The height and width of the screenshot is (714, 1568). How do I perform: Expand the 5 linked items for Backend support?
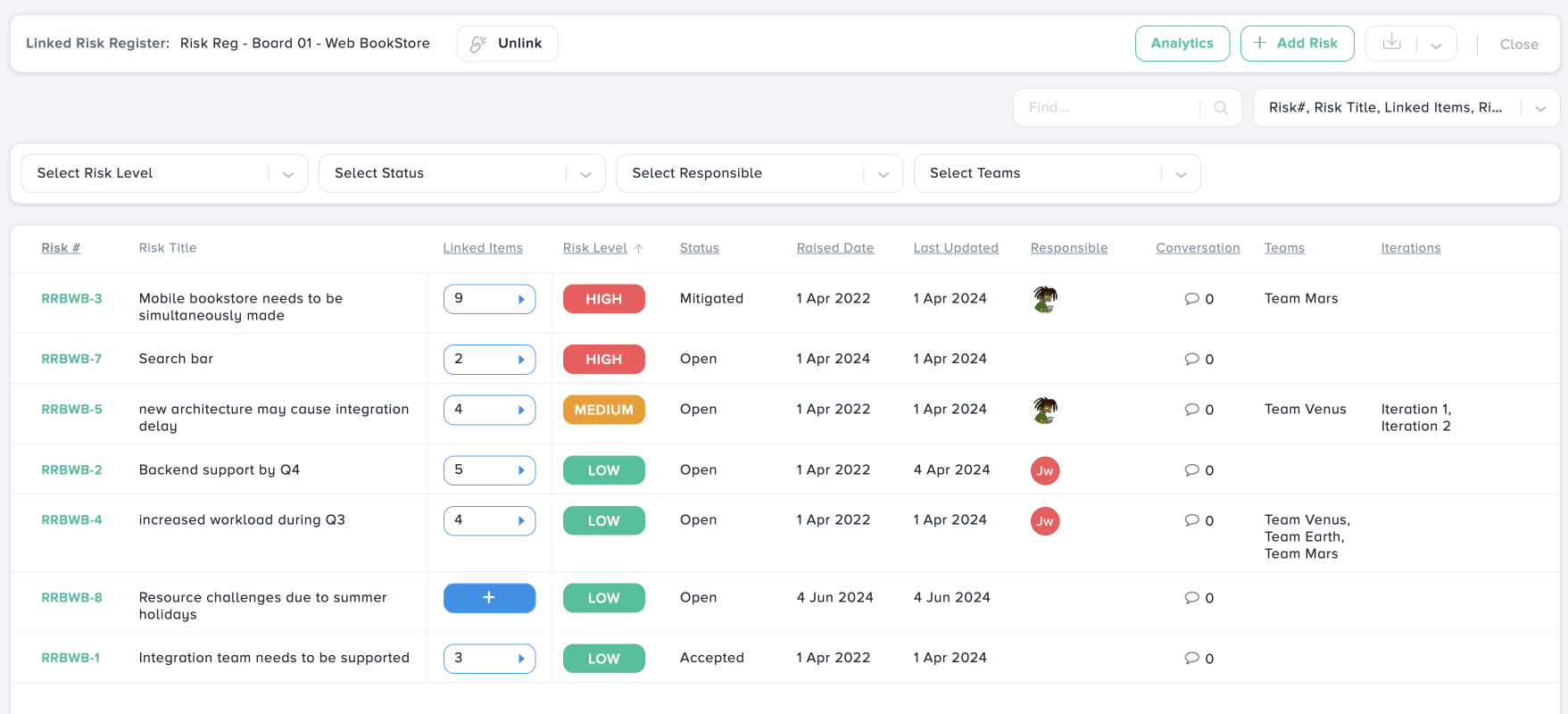(489, 470)
